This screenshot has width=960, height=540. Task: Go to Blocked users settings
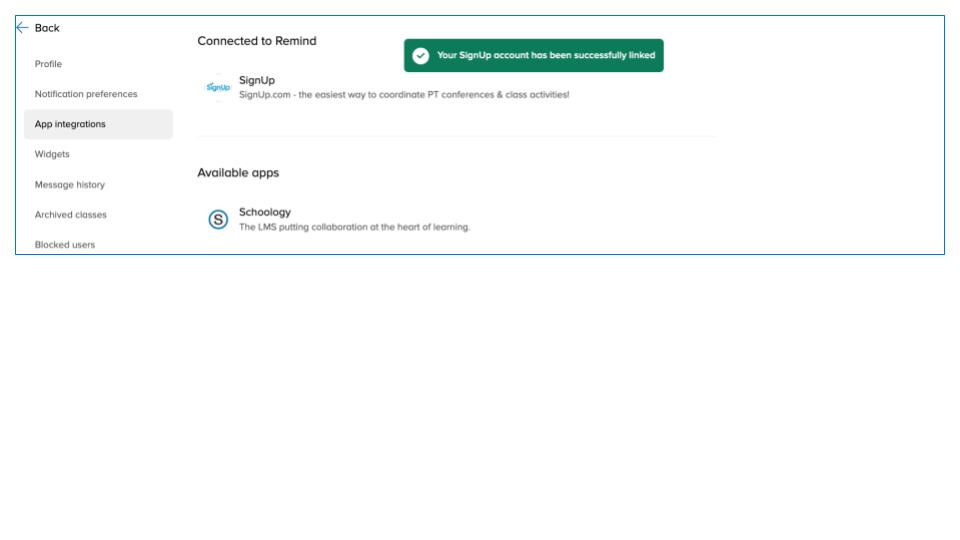[x=65, y=244]
